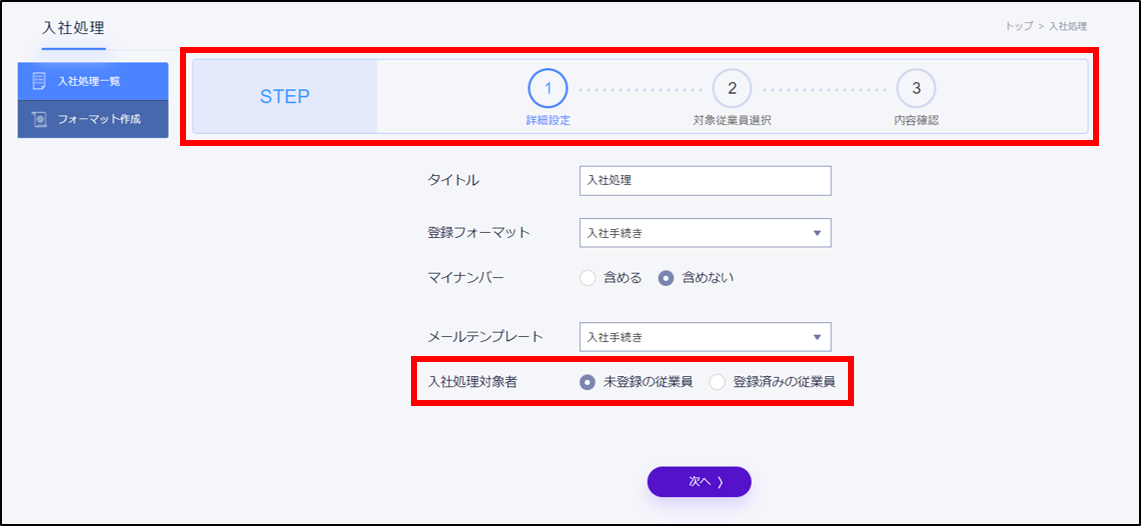Click the フォーマット作成 sidebar icon

39,119
